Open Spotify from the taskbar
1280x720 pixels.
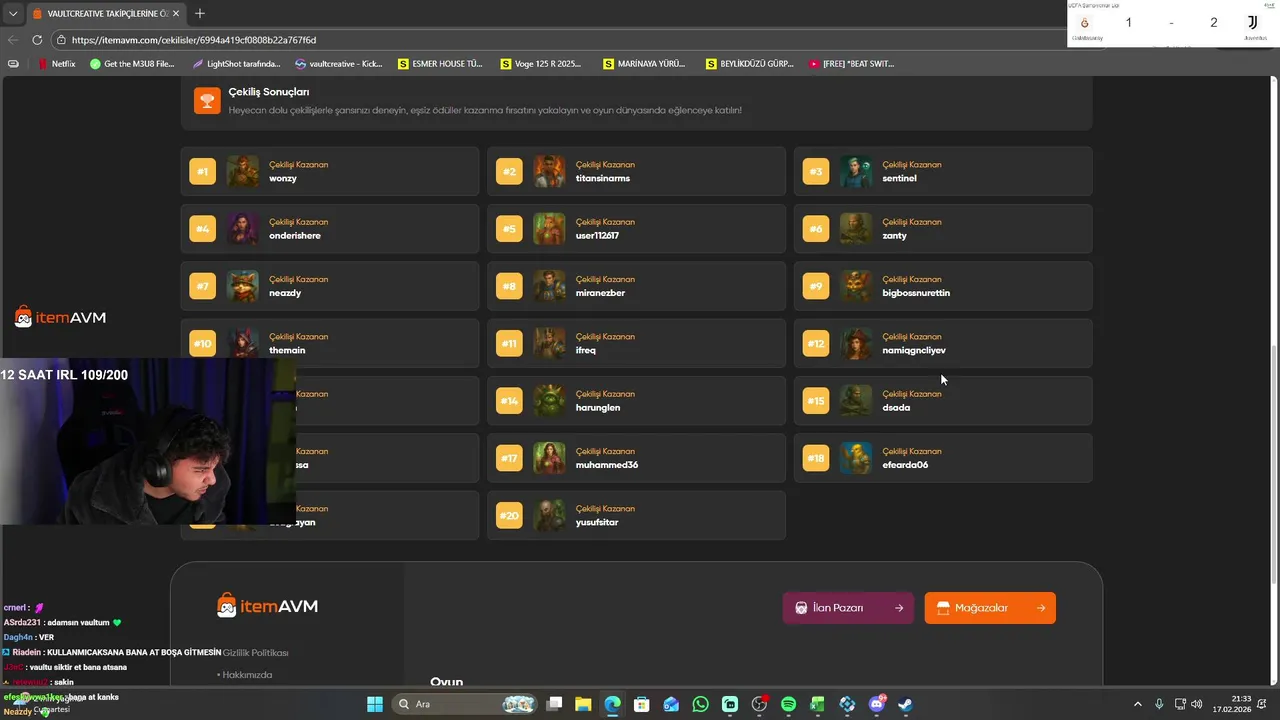tap(788, 704)
